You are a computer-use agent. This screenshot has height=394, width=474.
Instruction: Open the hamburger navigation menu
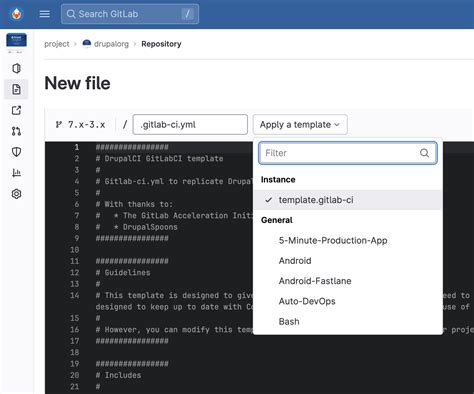point(45,14)
